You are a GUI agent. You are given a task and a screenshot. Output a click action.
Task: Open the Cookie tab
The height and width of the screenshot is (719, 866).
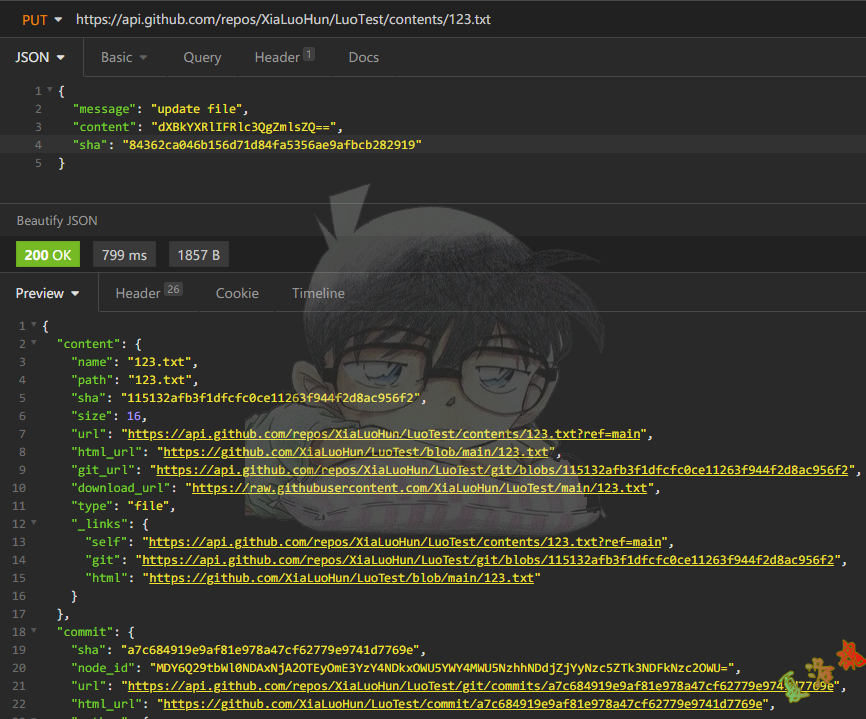pos(237,293)
